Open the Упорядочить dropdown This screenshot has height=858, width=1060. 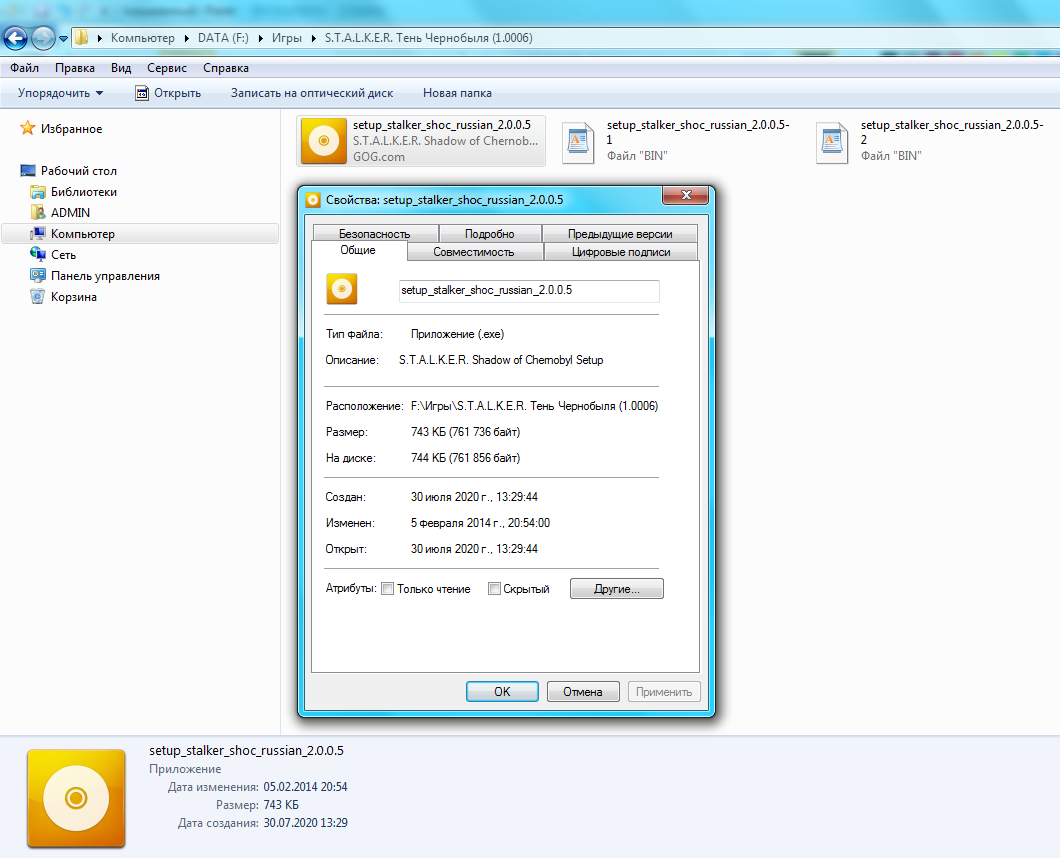60,93
